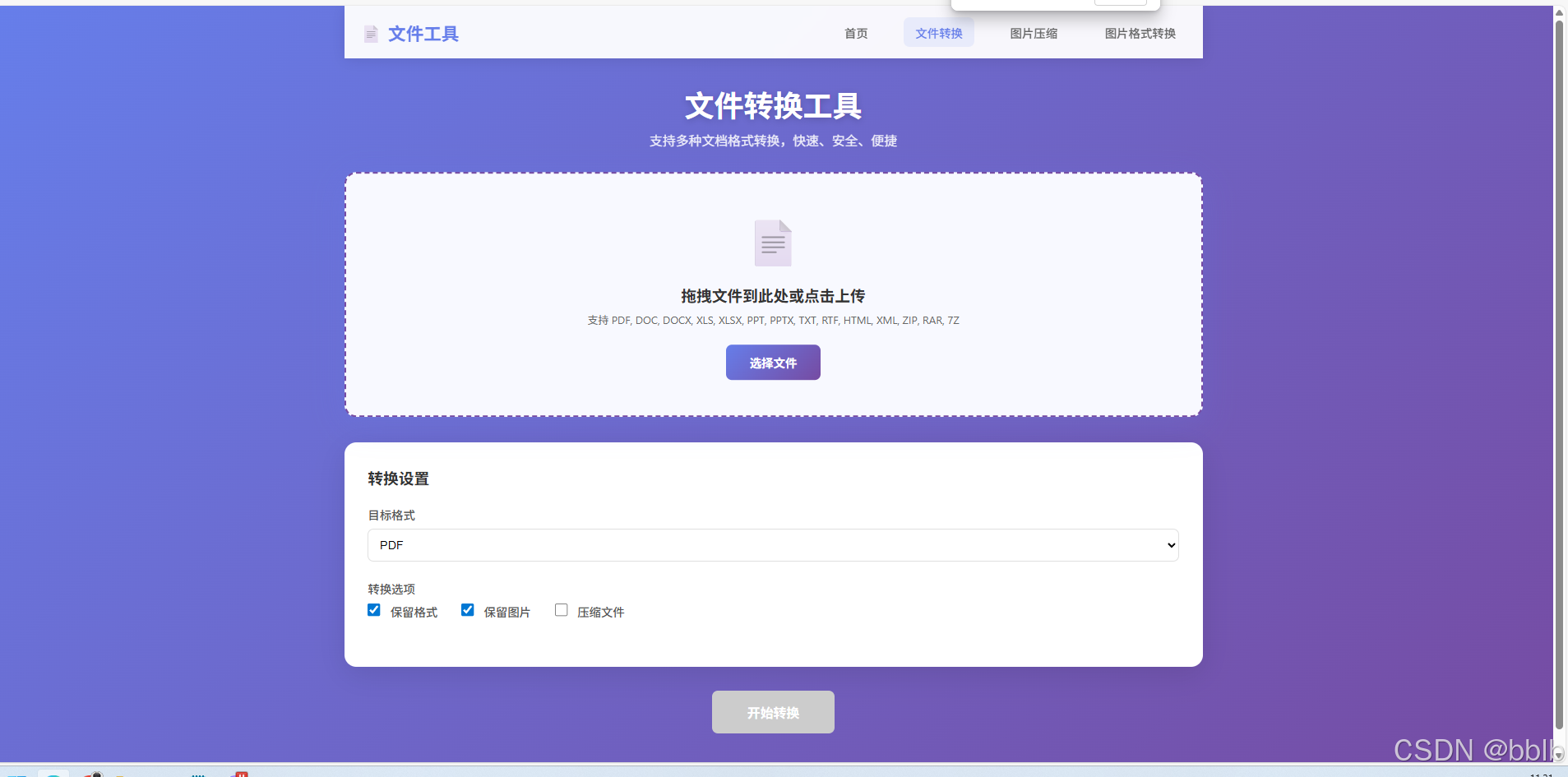Click the blue app icon at taskbar far left
1568x777 pixels.
[x=16, y=774]
